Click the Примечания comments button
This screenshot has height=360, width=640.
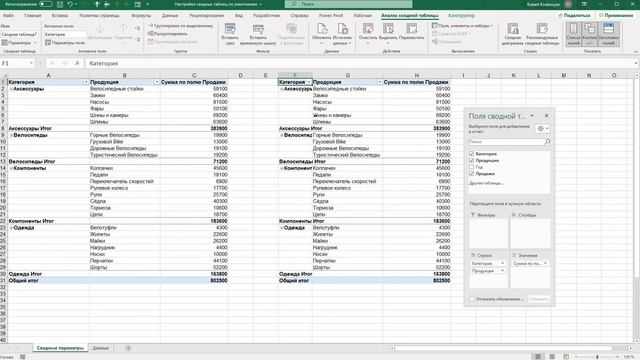[616, 16]
